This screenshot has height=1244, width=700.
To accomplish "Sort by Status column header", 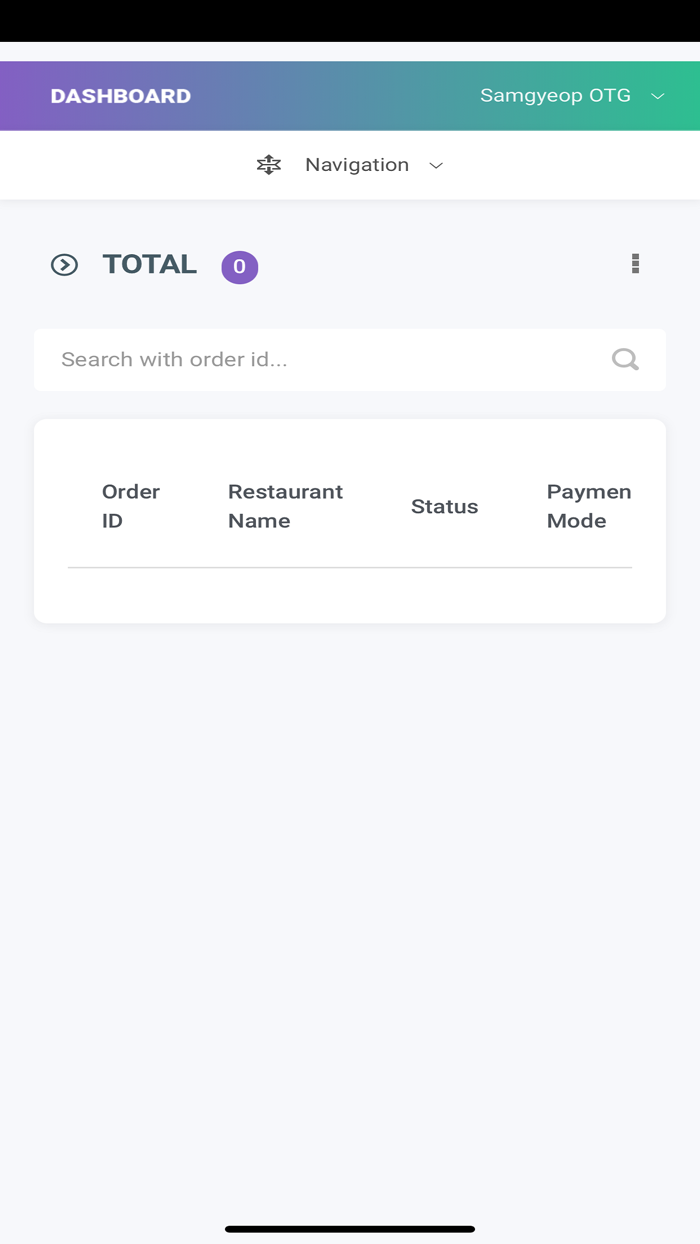I will 444,507.
